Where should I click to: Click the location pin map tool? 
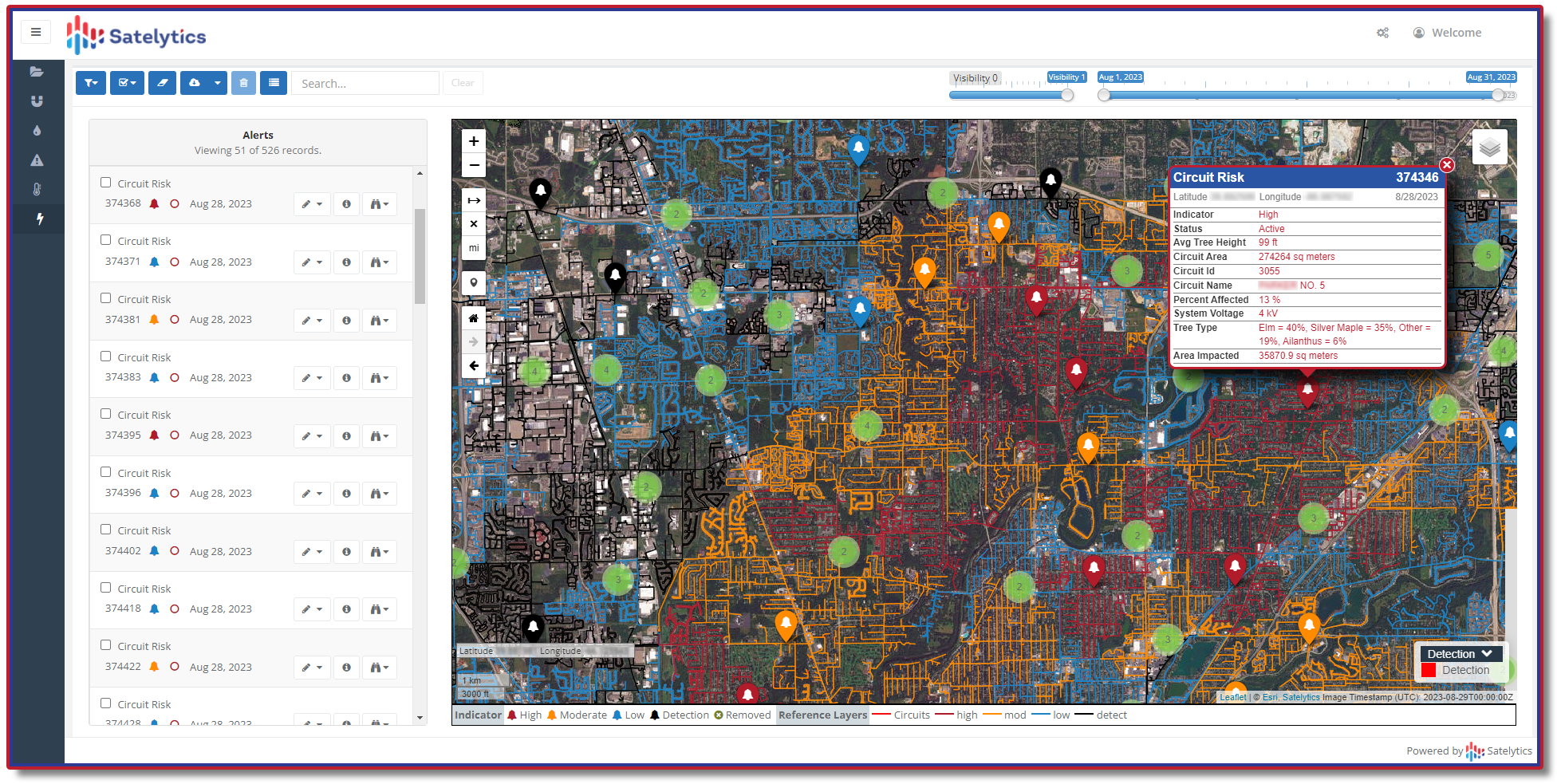(x=473, y=282)
